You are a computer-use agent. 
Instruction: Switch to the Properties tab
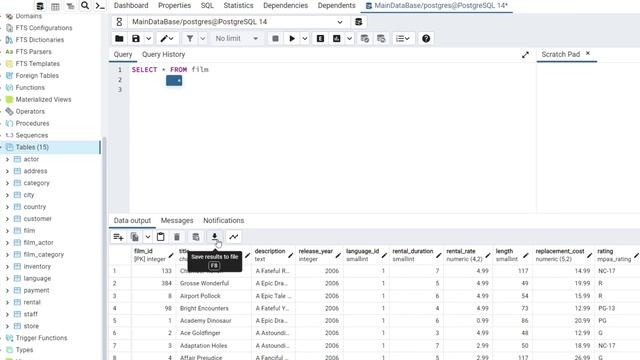[174, 6]
